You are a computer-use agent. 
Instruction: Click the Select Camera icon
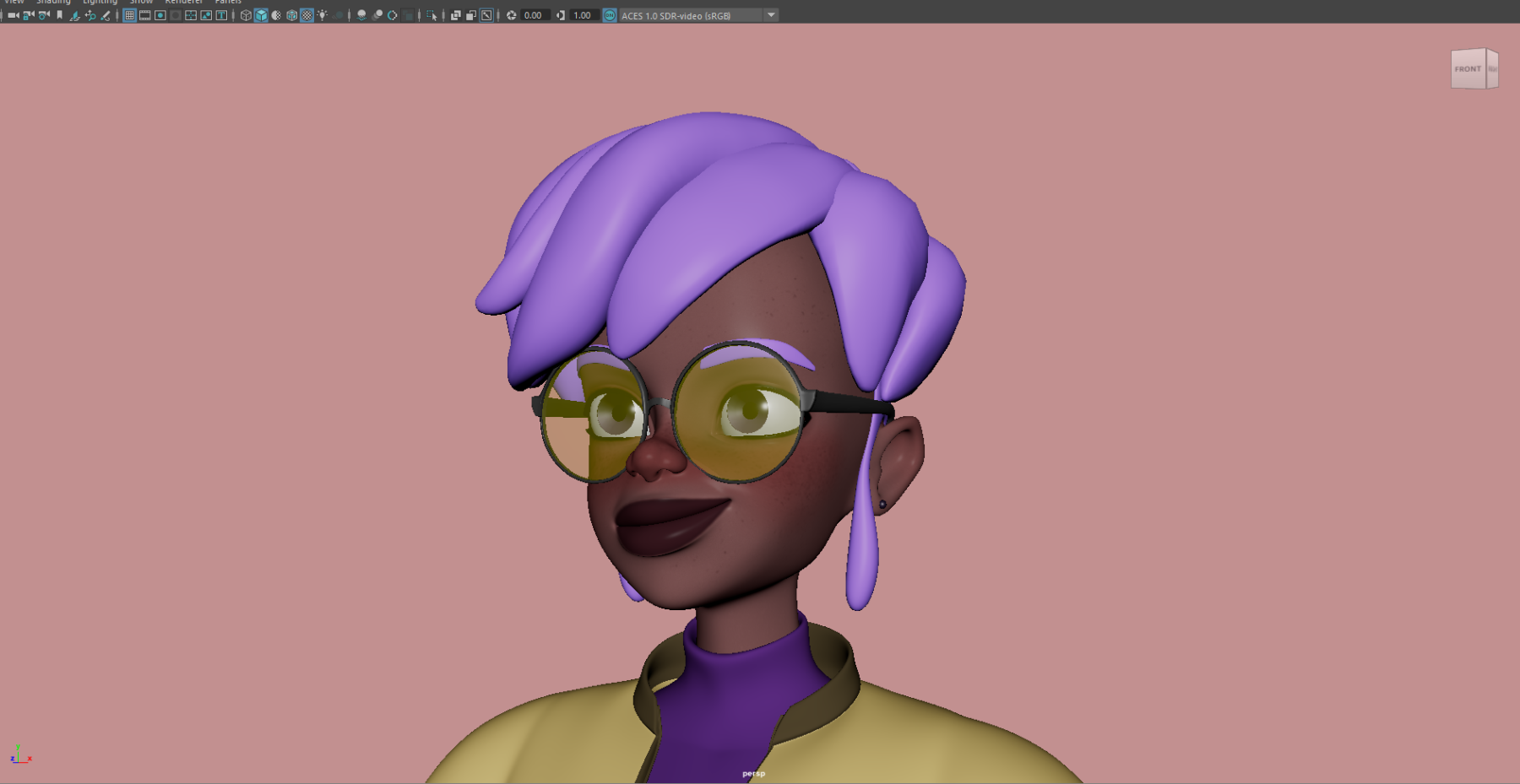click(x=13, y=15)
